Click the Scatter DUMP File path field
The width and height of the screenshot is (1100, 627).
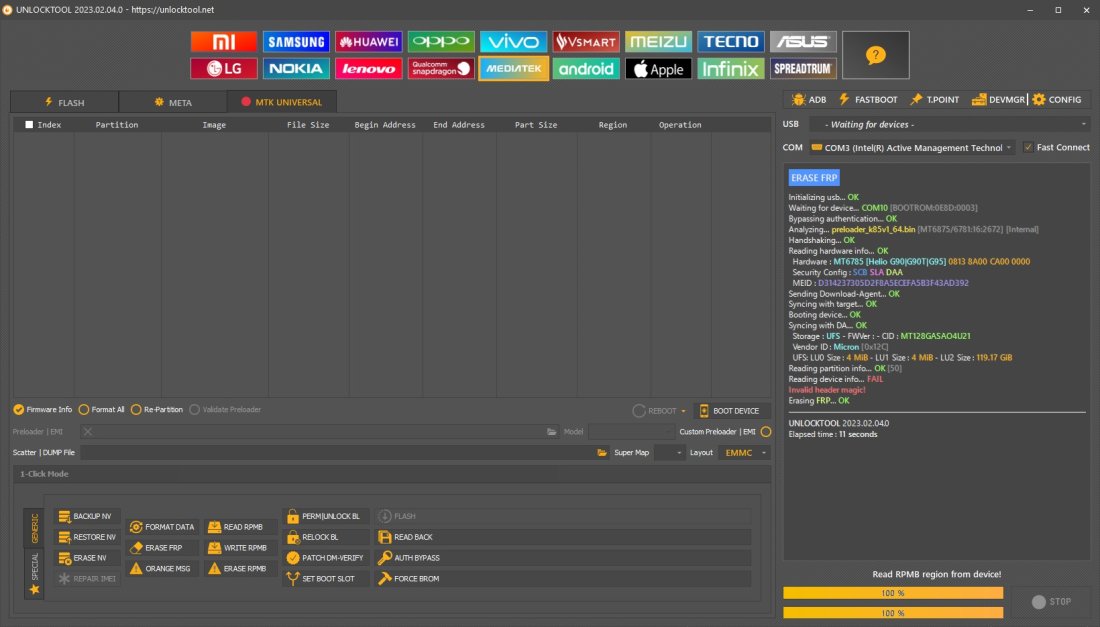coord(337,453)
